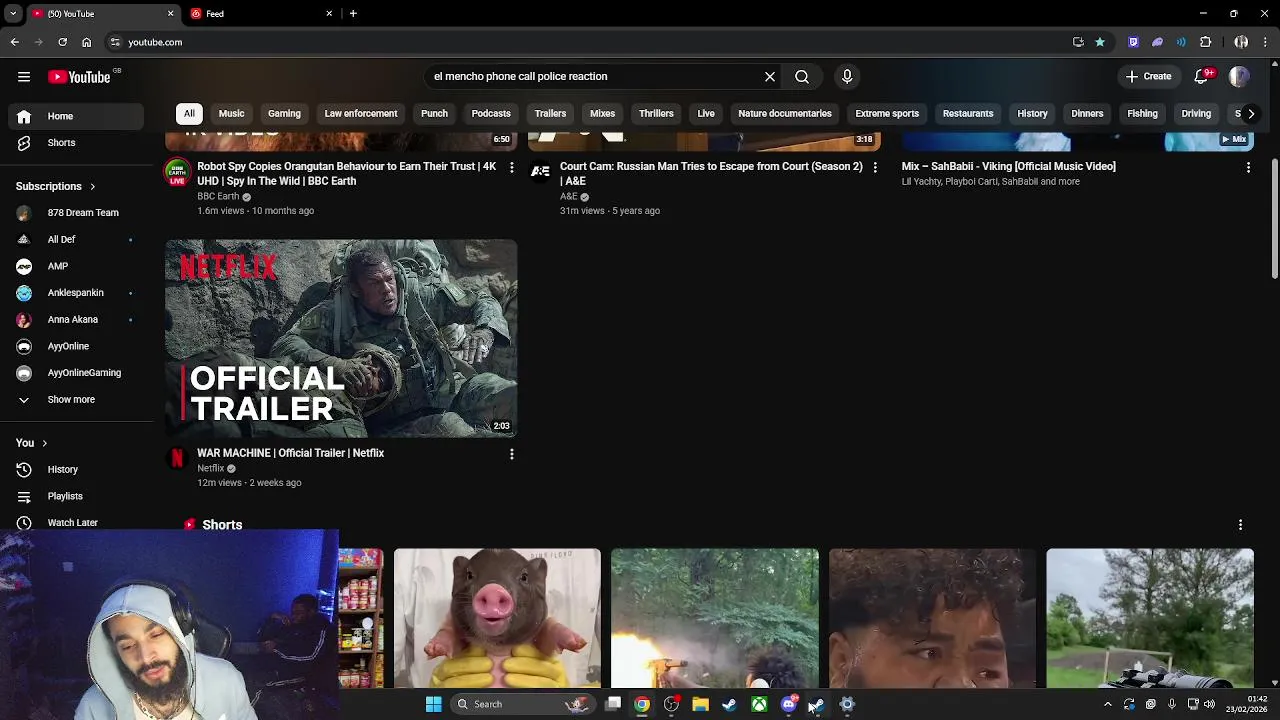The width and height of the screenshot is (1280, 720).
Task: Select the Extreme sports chip
Action: (x=887, y=114)
